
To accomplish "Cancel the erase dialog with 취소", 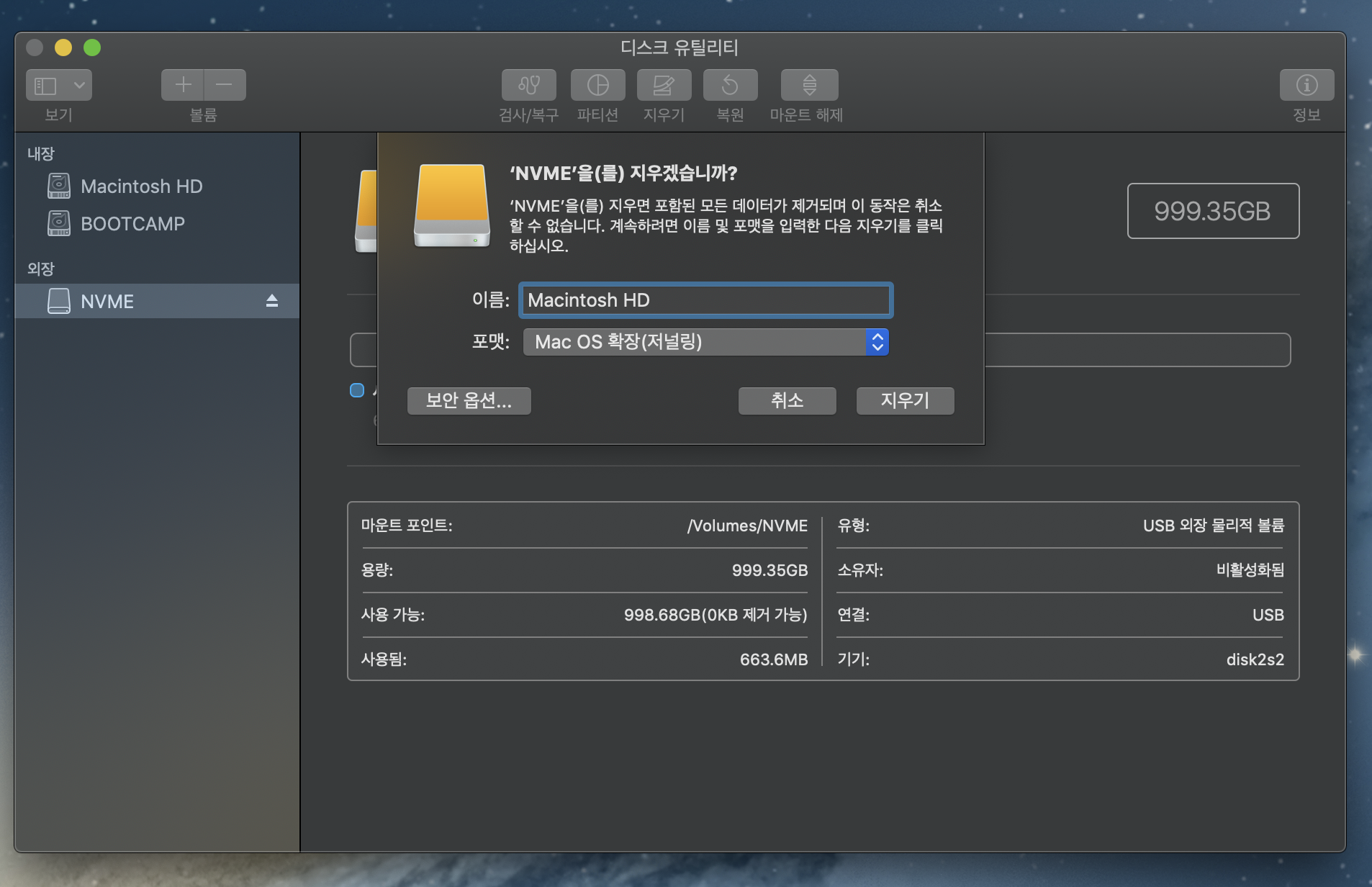I will tap(787, 400).
